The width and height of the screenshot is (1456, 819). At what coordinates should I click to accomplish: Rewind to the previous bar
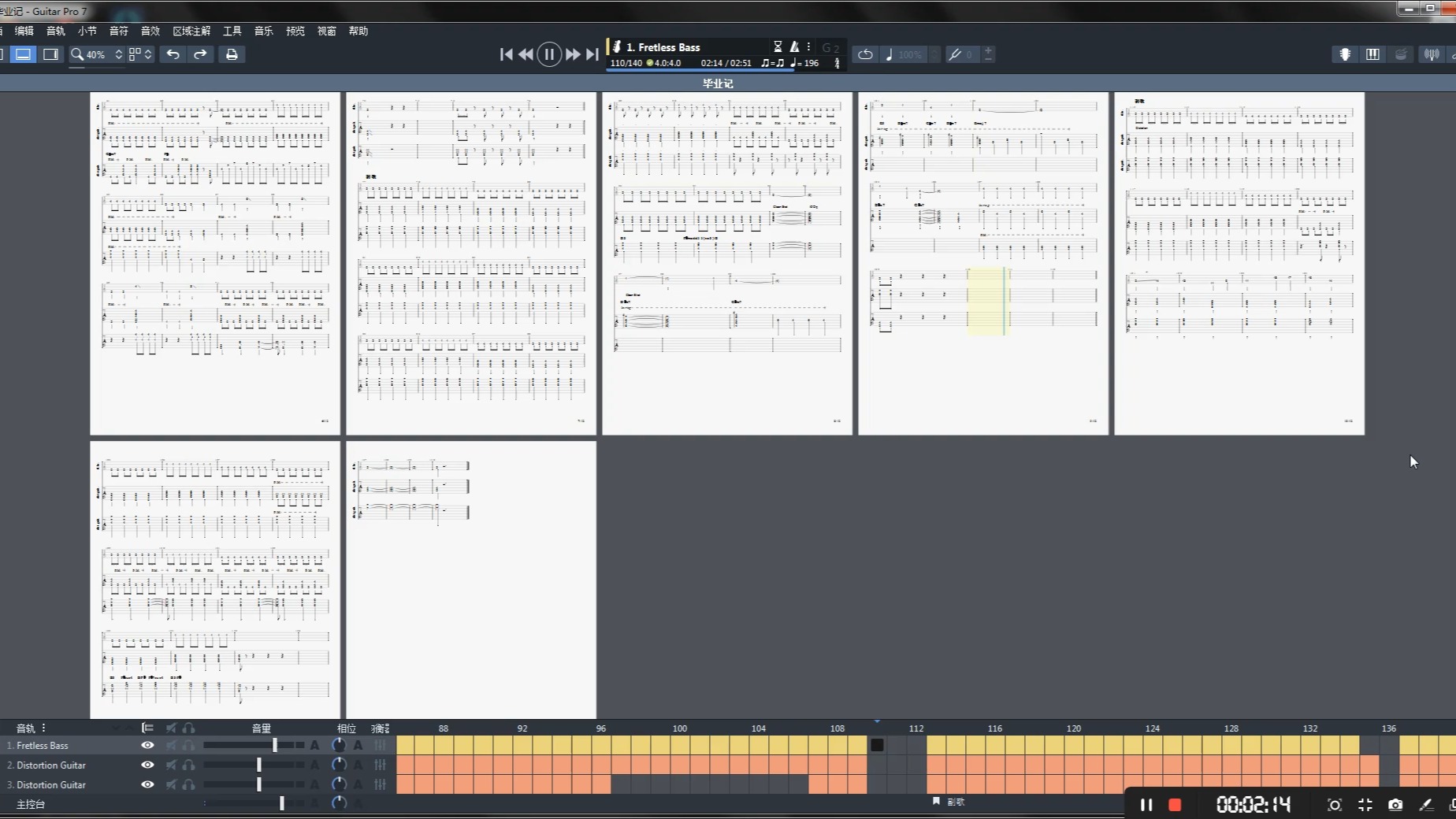coord(526,54)
